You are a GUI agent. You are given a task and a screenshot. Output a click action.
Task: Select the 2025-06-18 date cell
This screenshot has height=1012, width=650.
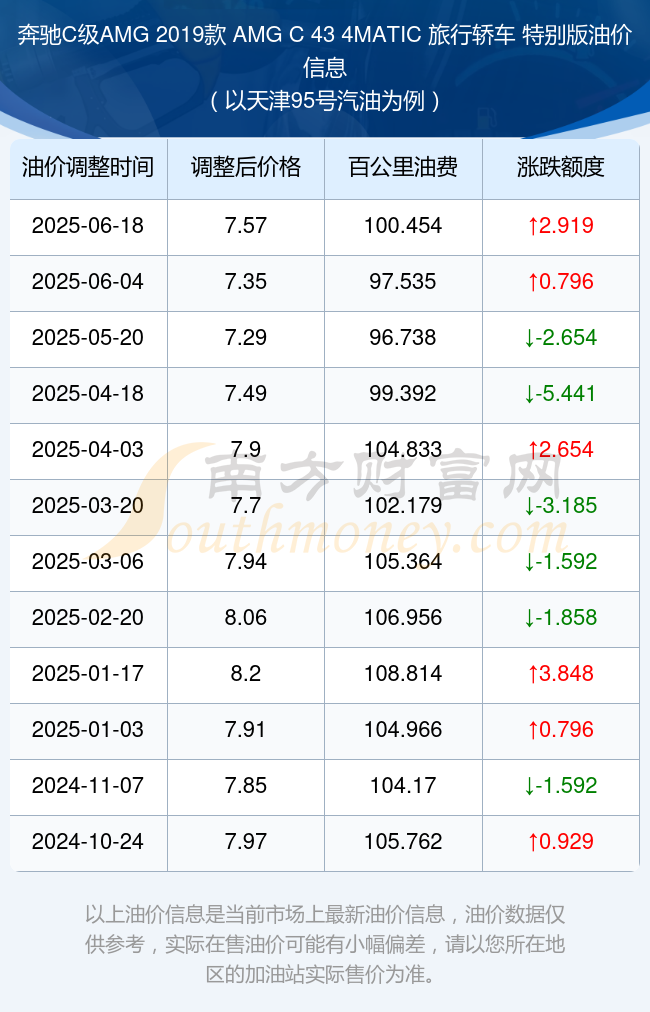88,226
